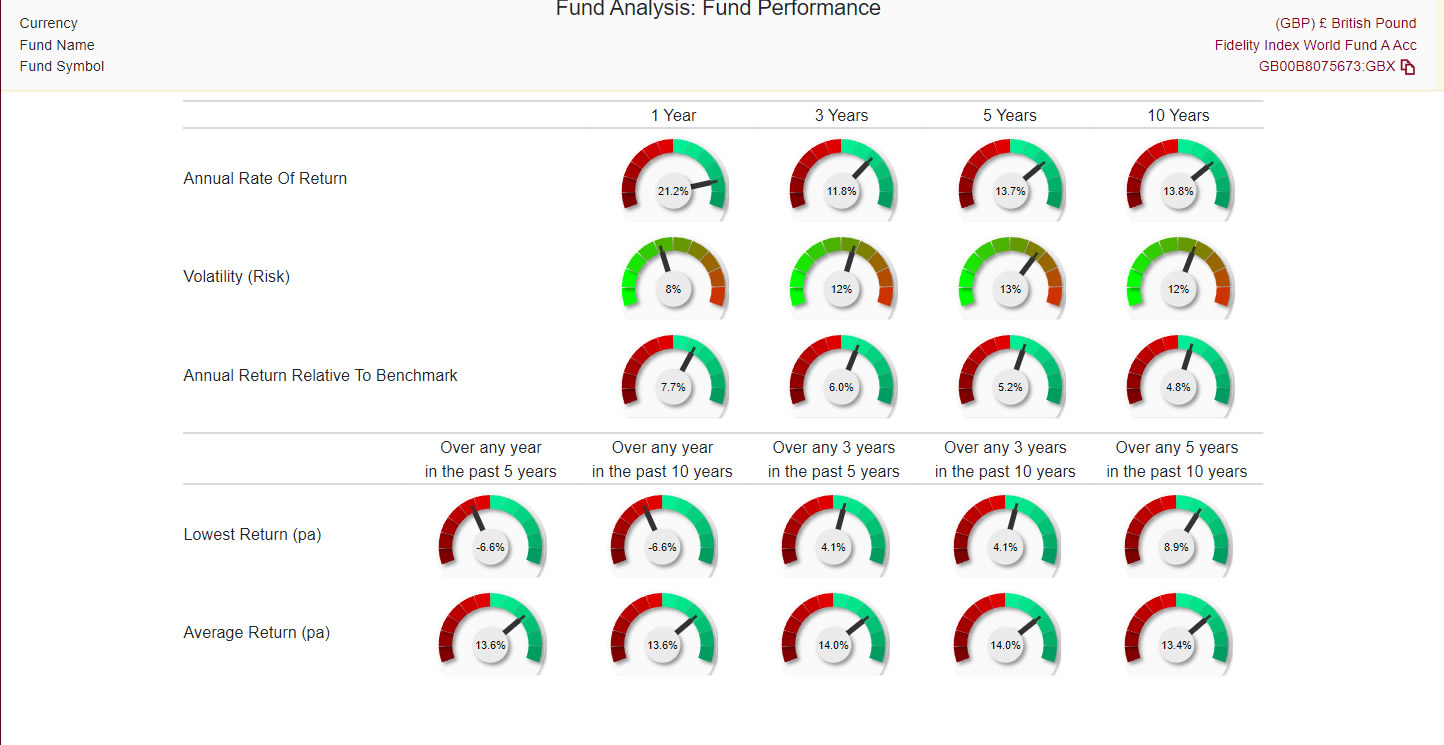Click the 1 Year benchmark gauge showing 7.7%
This screenshot has height=745, width=1444.
click(673, 375)
